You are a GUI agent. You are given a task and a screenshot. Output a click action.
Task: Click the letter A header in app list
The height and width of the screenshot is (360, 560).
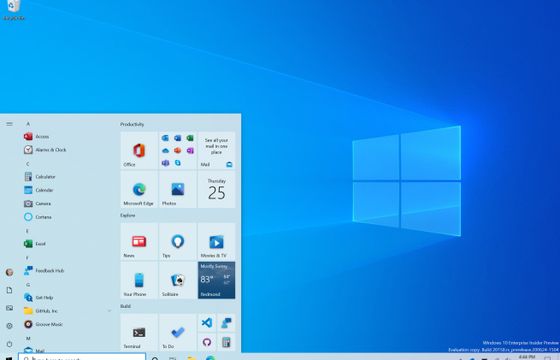coord(28,124)
